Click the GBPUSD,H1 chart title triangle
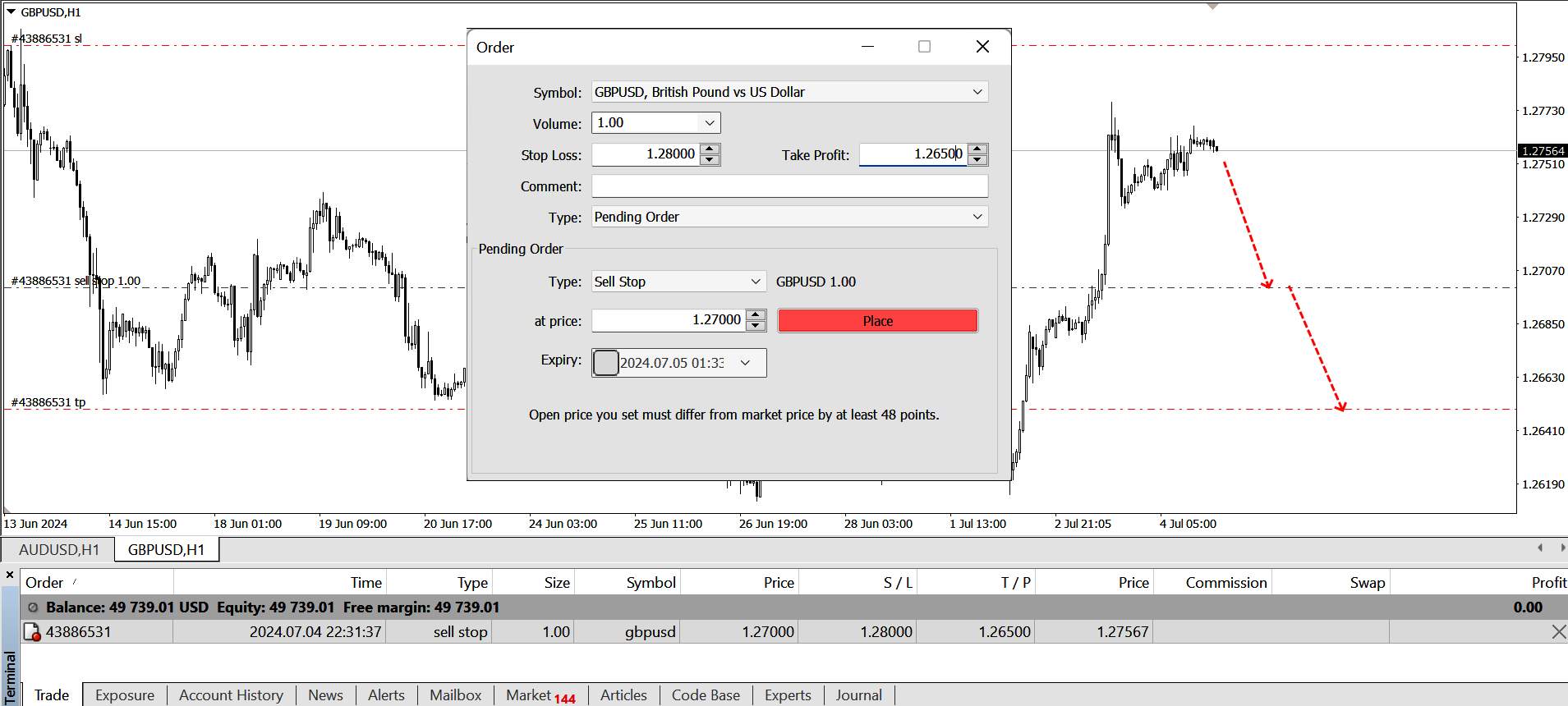 pyautogui.click(x=11, y=11)
